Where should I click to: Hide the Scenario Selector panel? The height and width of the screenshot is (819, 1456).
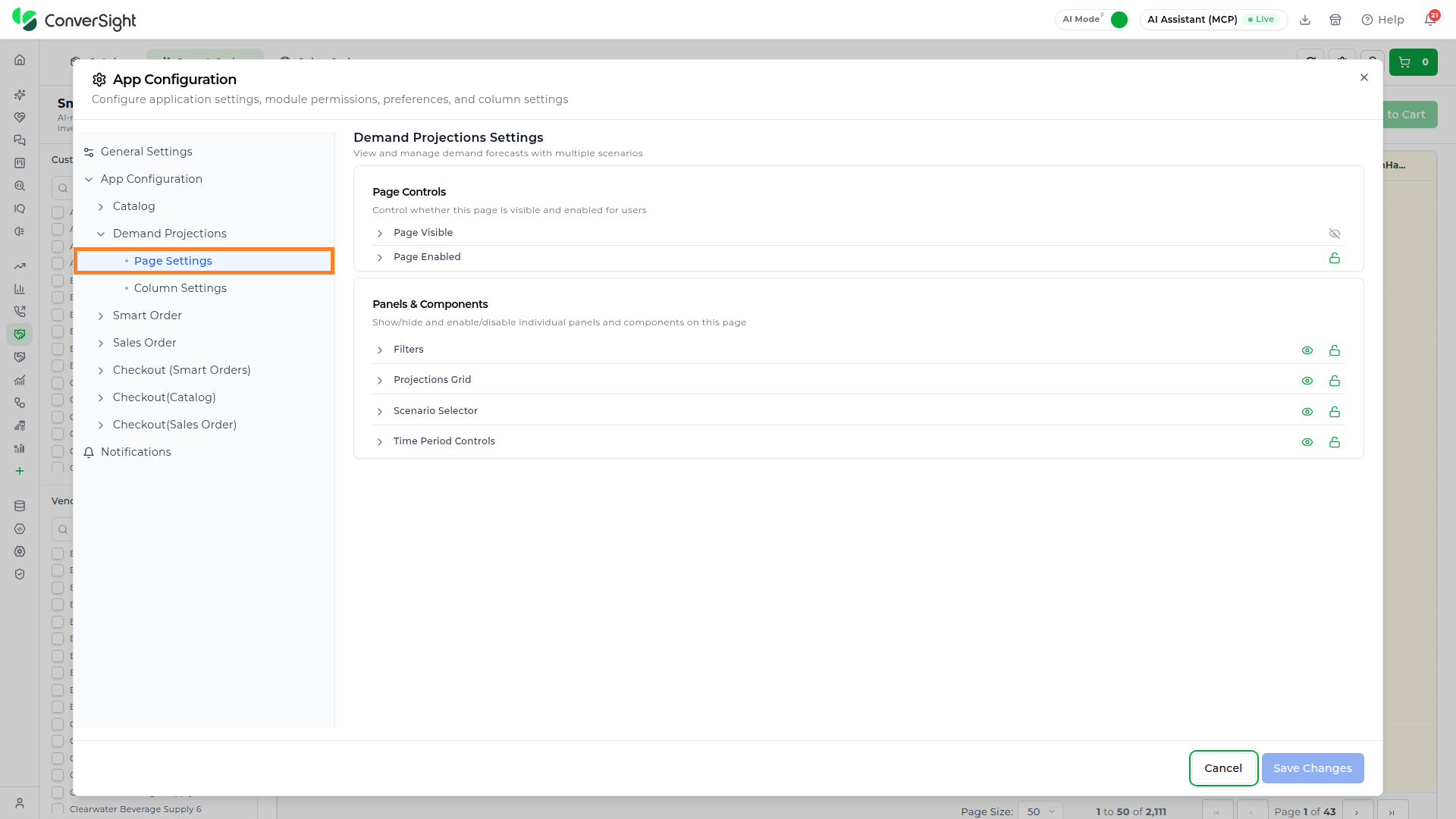click(1307, 412)
